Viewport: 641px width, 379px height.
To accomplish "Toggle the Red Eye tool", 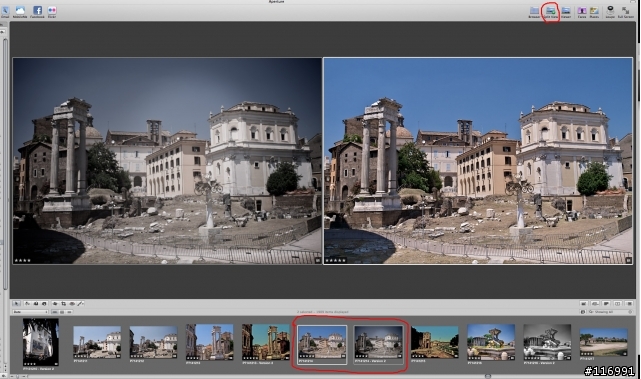I will (72, 304).
